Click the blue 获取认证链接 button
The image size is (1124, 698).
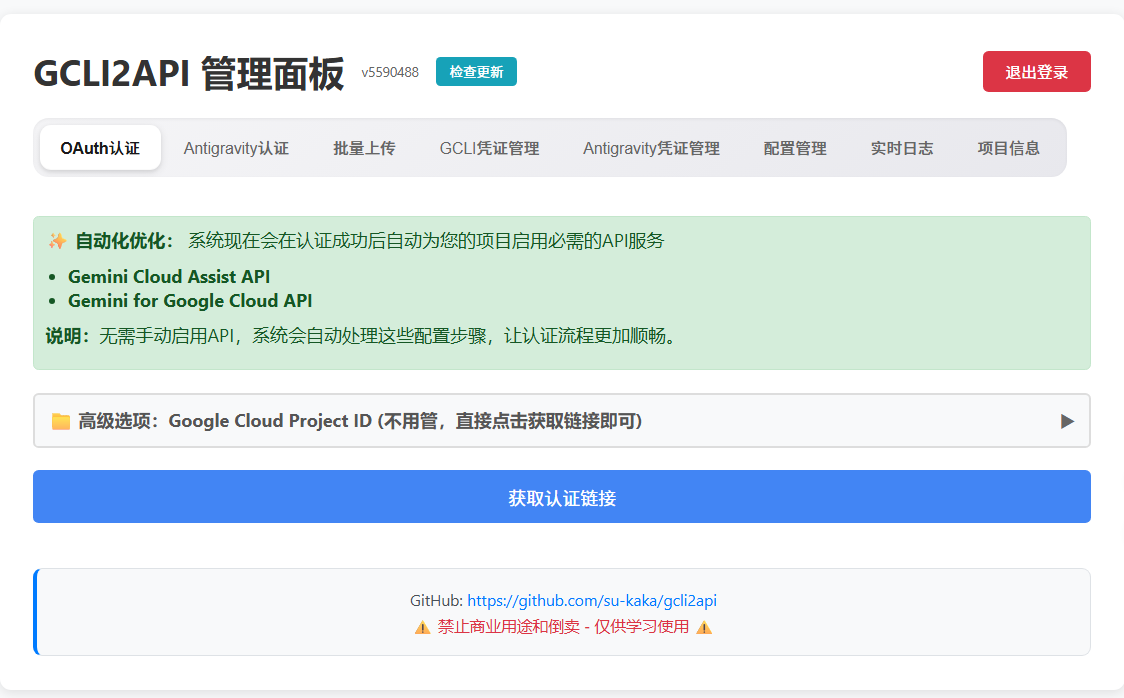pyautogui.click(x=561, y=497)
